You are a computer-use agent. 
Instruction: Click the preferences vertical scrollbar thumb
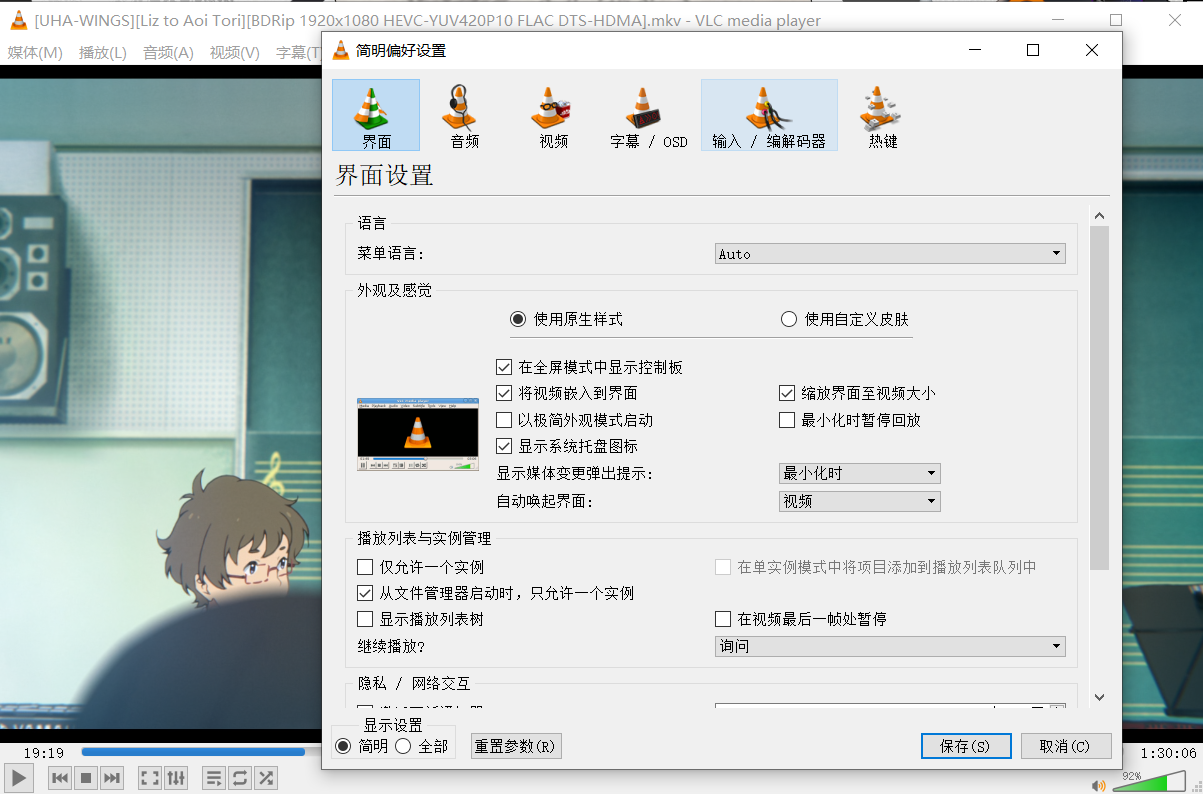(x=1099, y=398)
